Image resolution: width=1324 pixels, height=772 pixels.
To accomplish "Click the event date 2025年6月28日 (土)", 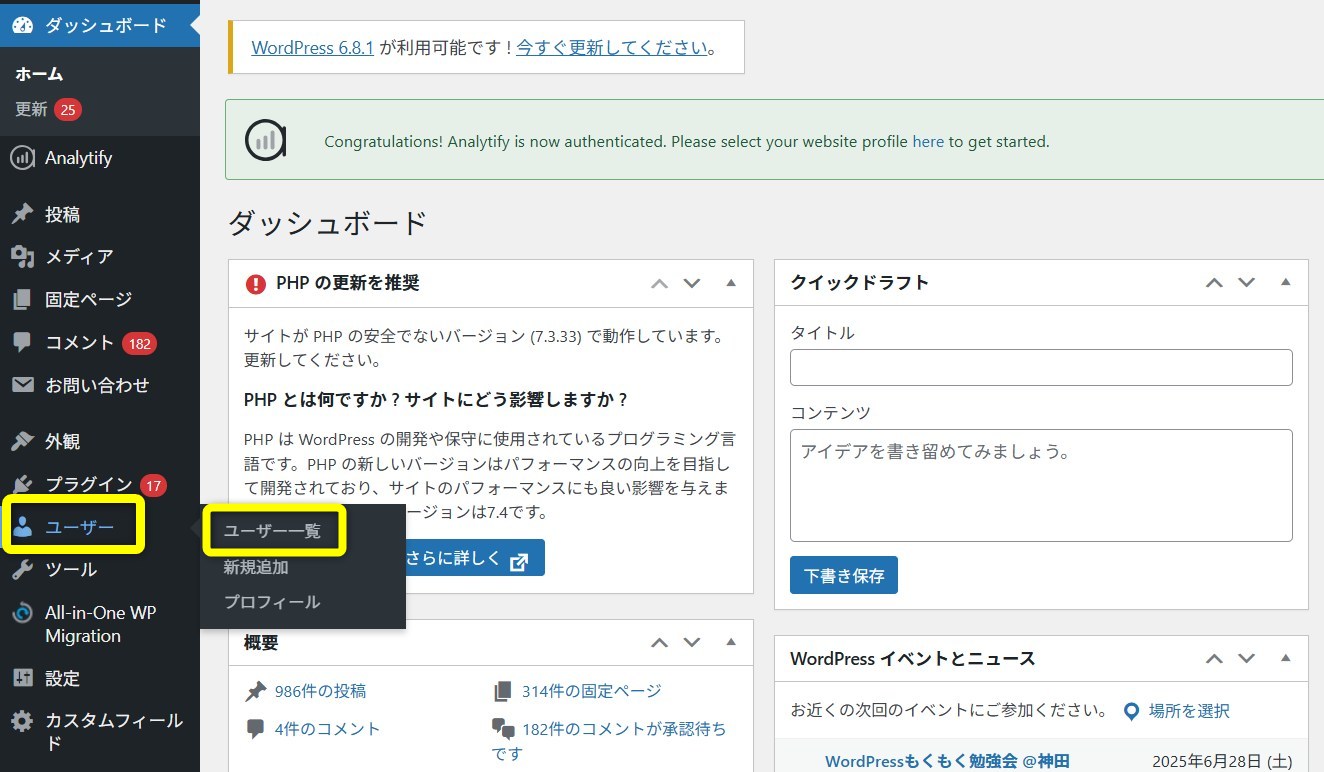I will (1224, 761).
